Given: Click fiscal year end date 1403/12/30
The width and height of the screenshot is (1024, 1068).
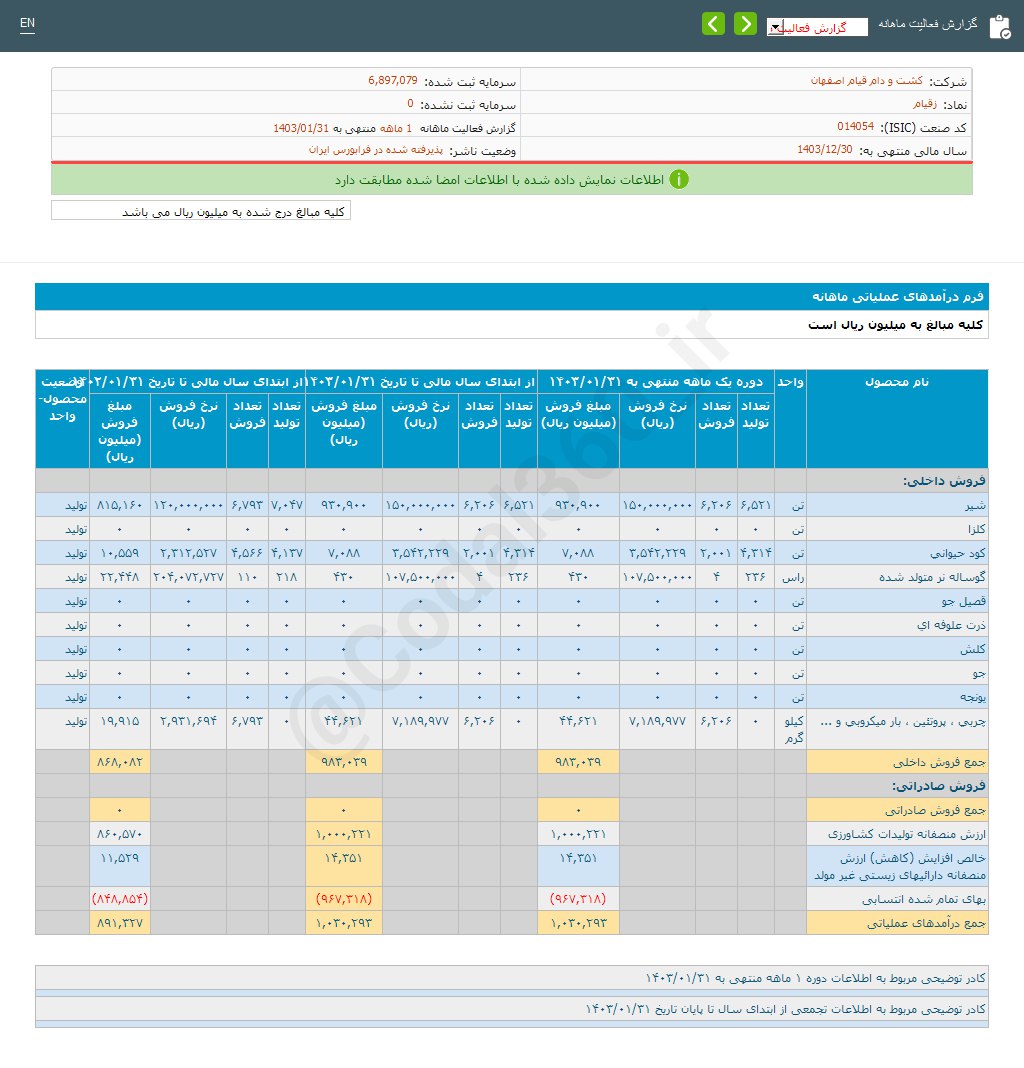Looking at the screenshot, I should tap(824, 150).
